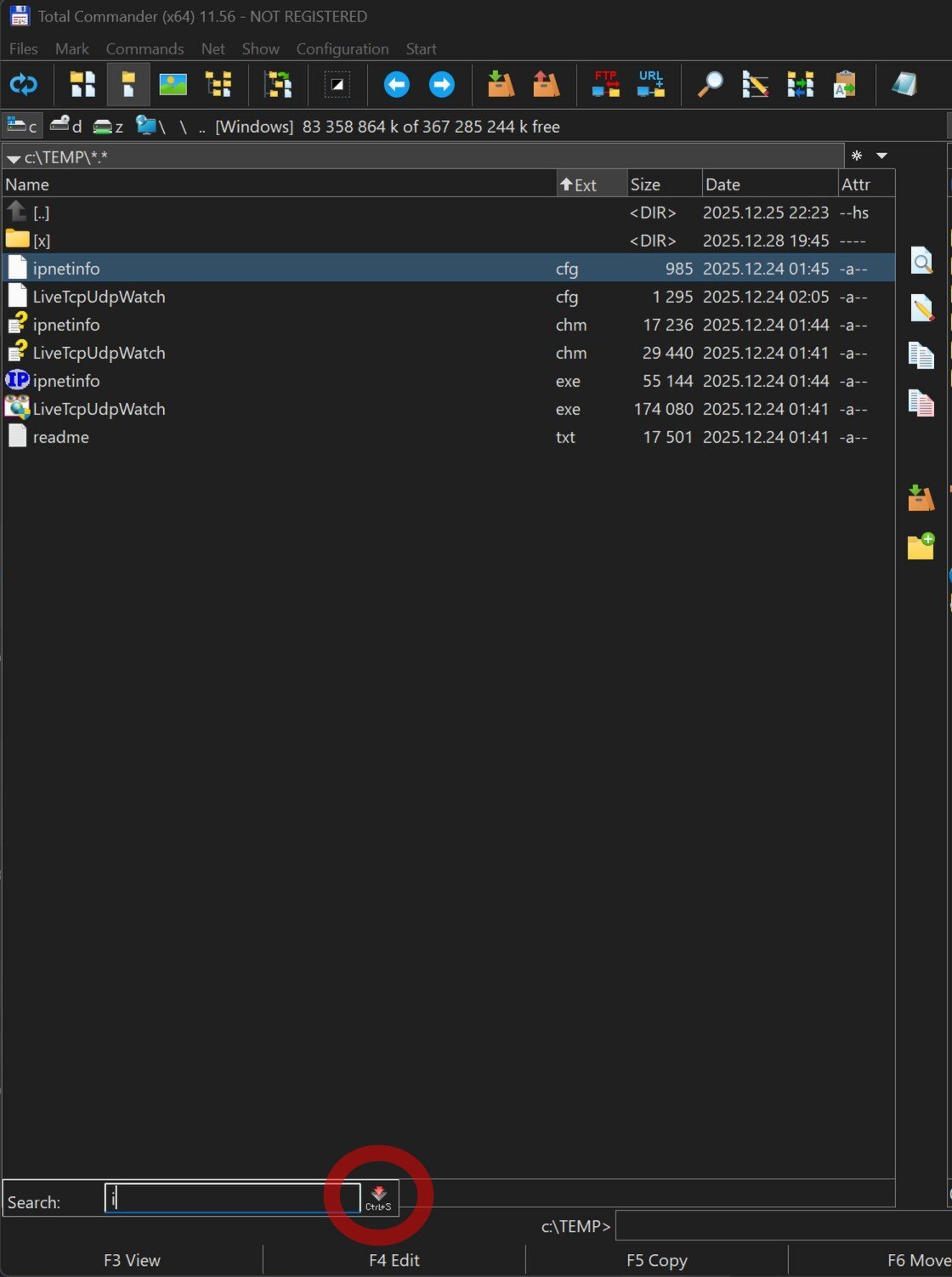Click vertical bar Copy files icon
Viewport: 952px width, 1277px height.
(x=921, y=355)
